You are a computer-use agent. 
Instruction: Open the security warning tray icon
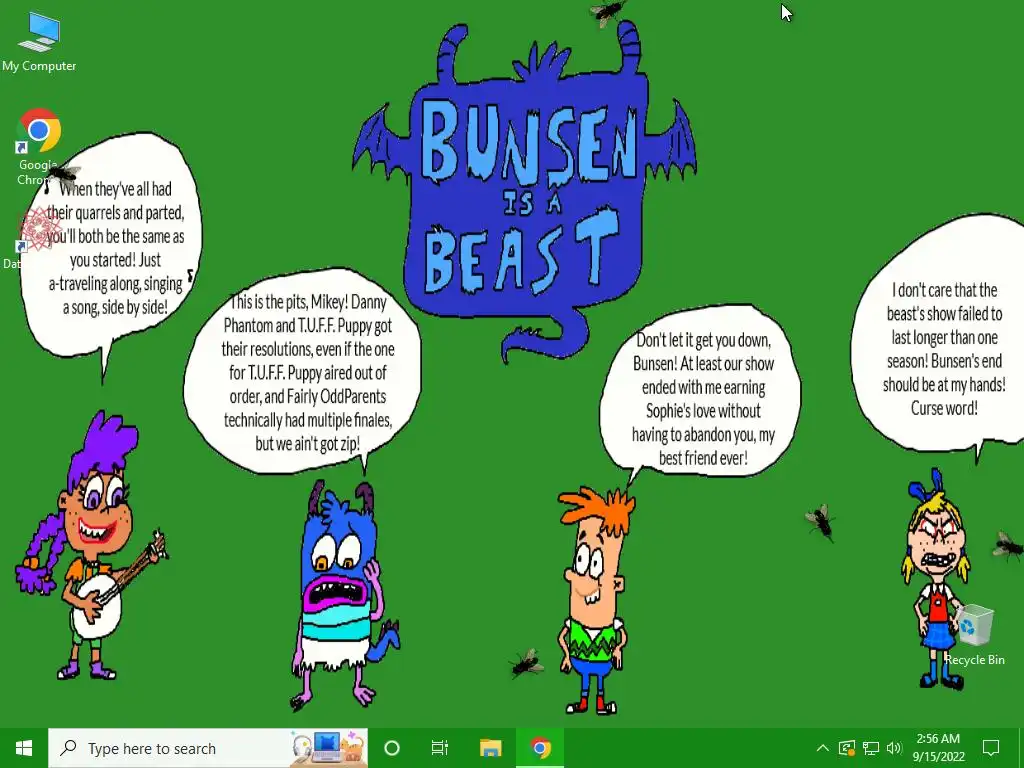(x=847, y=748)
